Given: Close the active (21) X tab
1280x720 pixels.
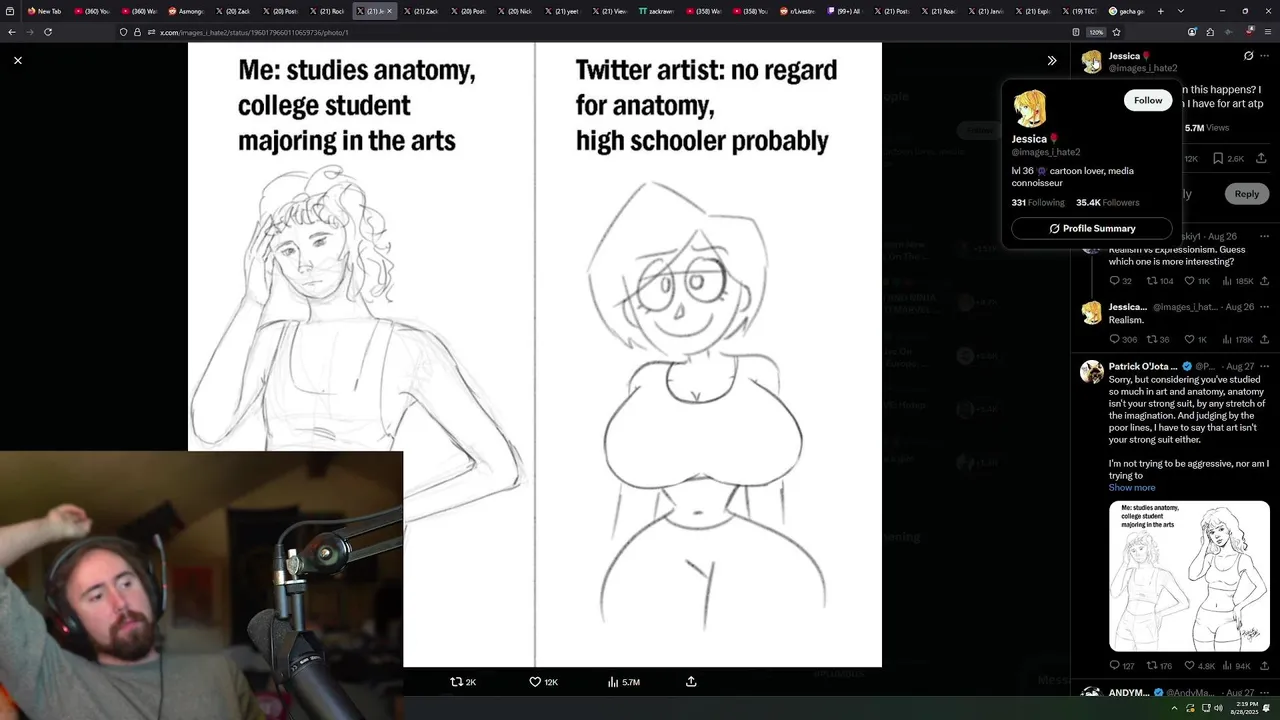Looking at the screenshot, I should click(390, 11).
